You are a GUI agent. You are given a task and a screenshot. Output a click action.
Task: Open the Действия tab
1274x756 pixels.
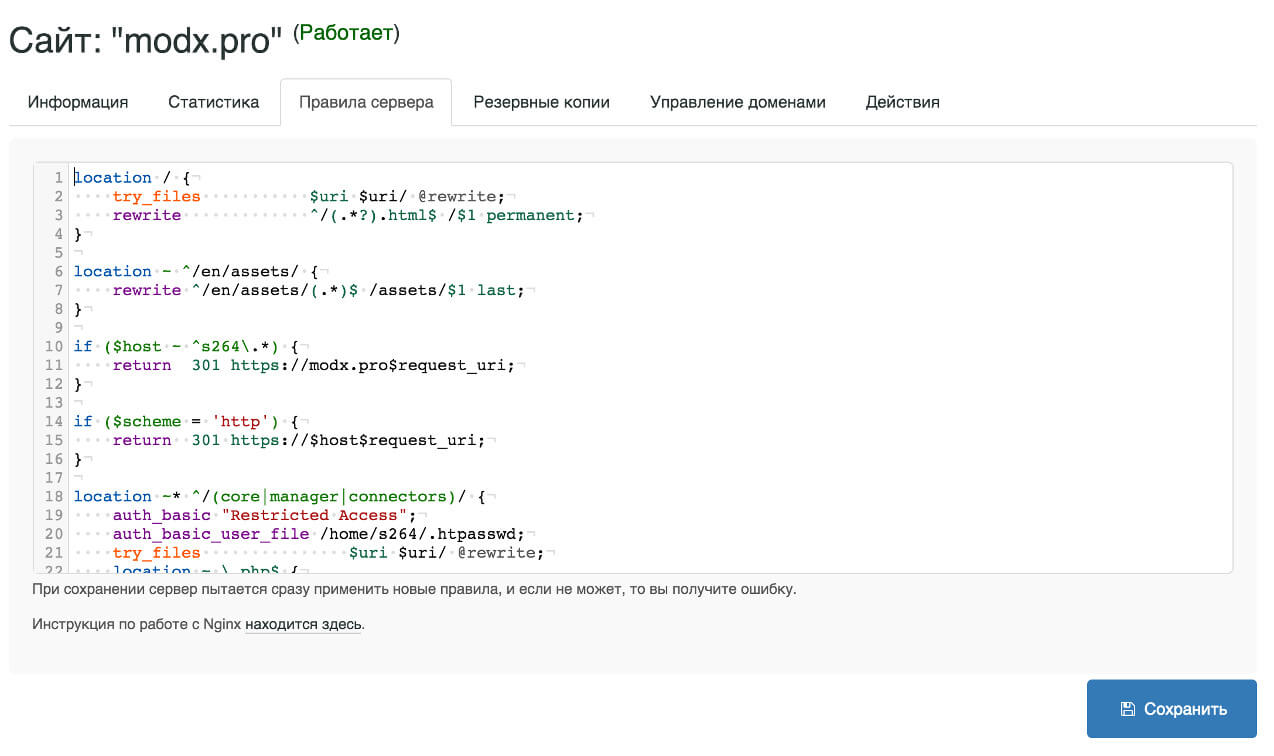903,102
